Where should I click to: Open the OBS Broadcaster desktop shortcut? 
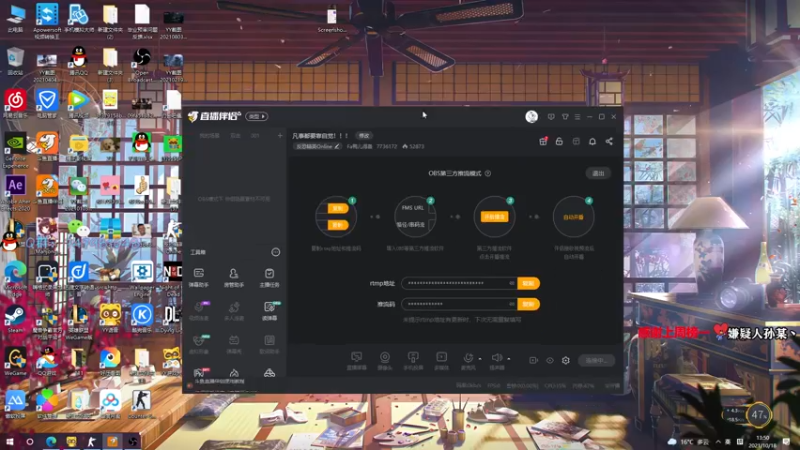(142, 64)
